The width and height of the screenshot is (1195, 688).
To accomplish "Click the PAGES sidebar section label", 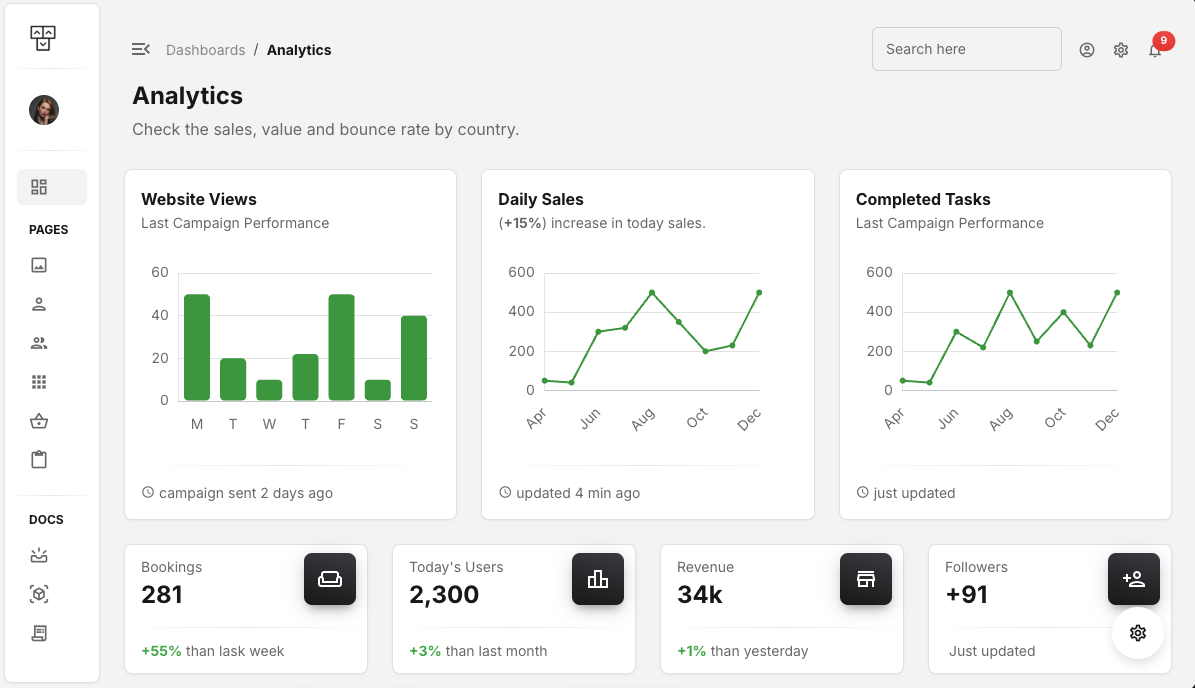I will pyautogui.click(x=49, y=230).
